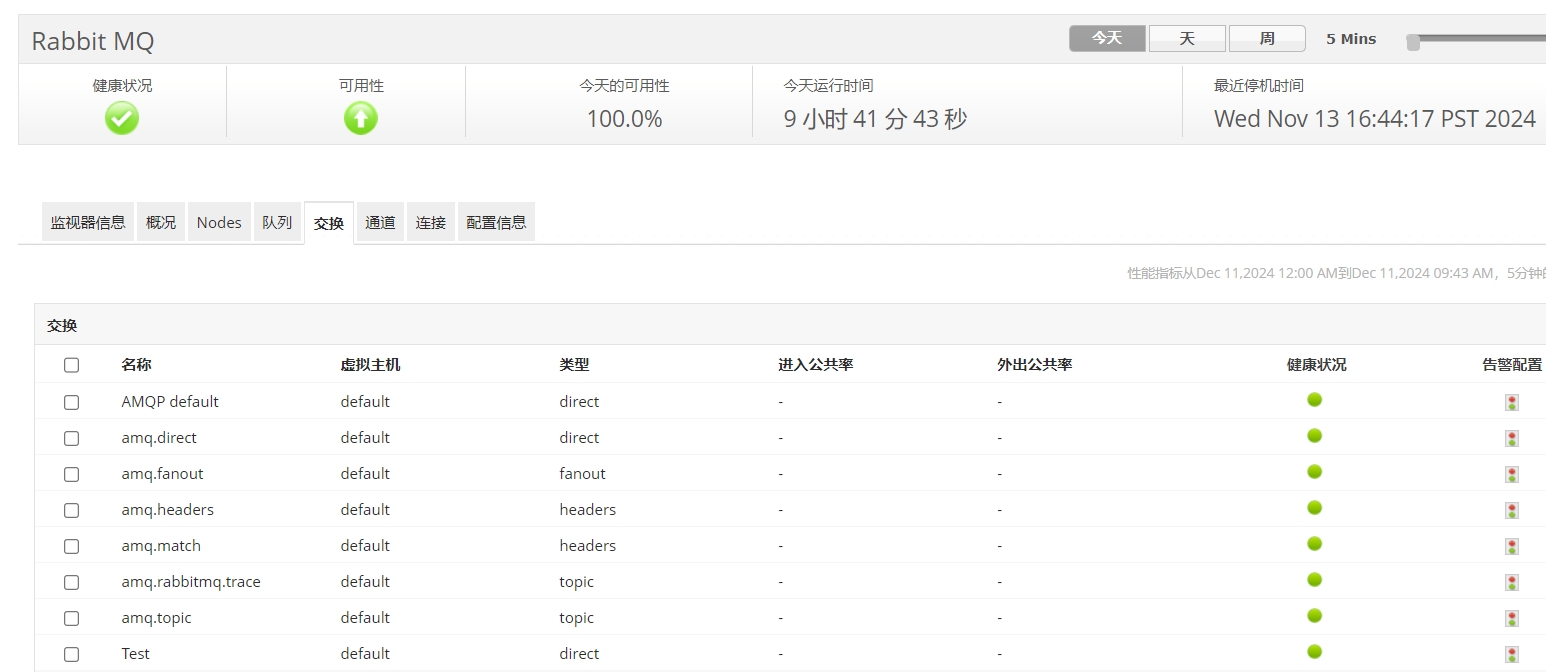Check the AMQP default row checkbox
This screenshot has height=672, width=1546.
(x=71, y=402)
